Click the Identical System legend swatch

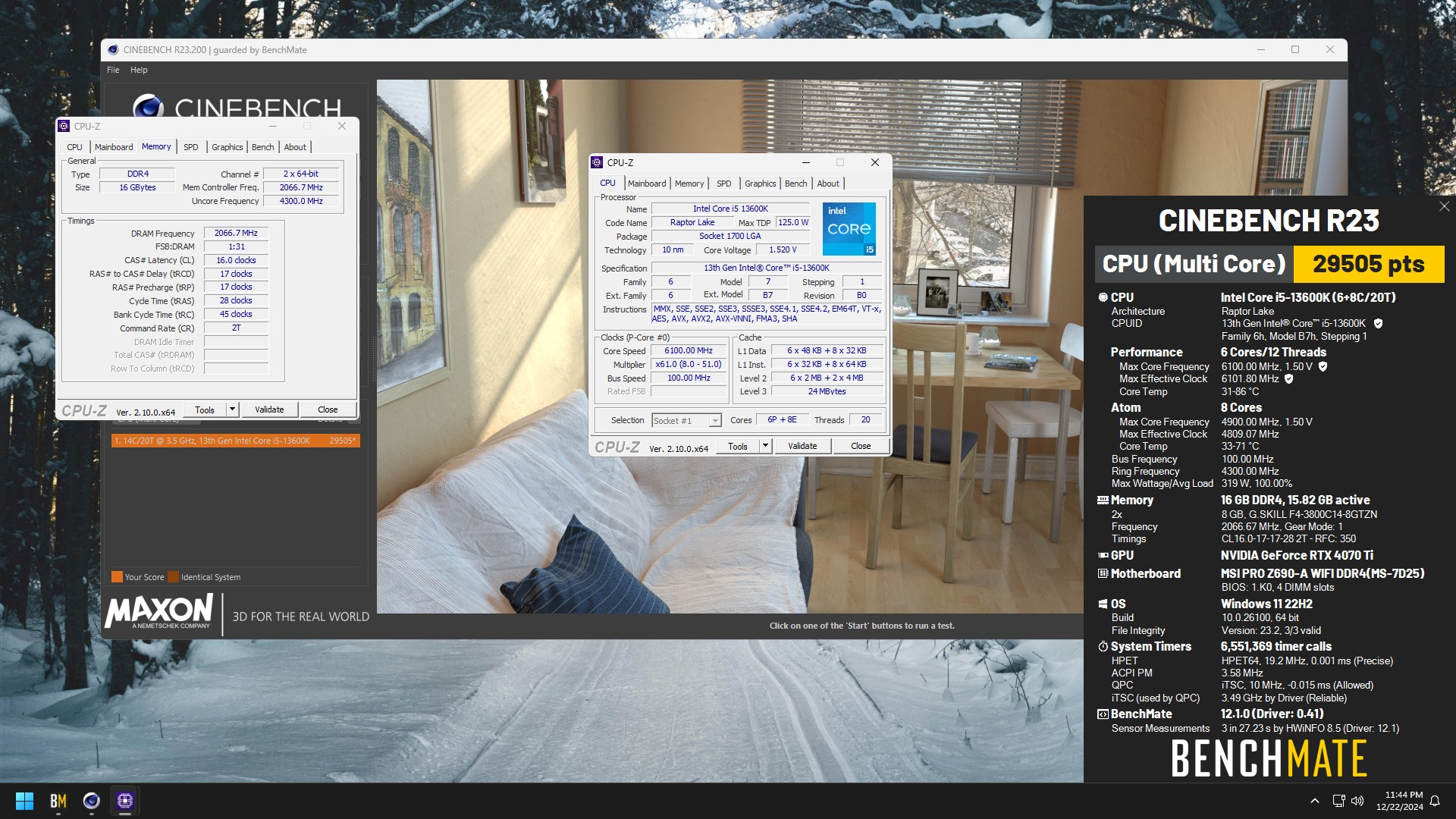tap(174, 577)
